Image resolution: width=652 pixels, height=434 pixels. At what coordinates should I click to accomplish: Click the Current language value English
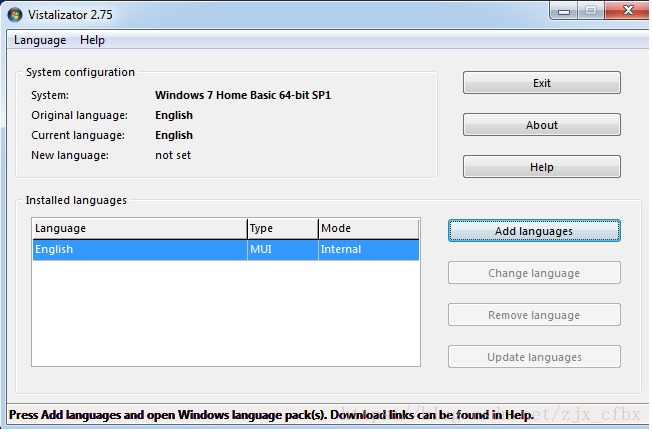click(x=174, y=135)
